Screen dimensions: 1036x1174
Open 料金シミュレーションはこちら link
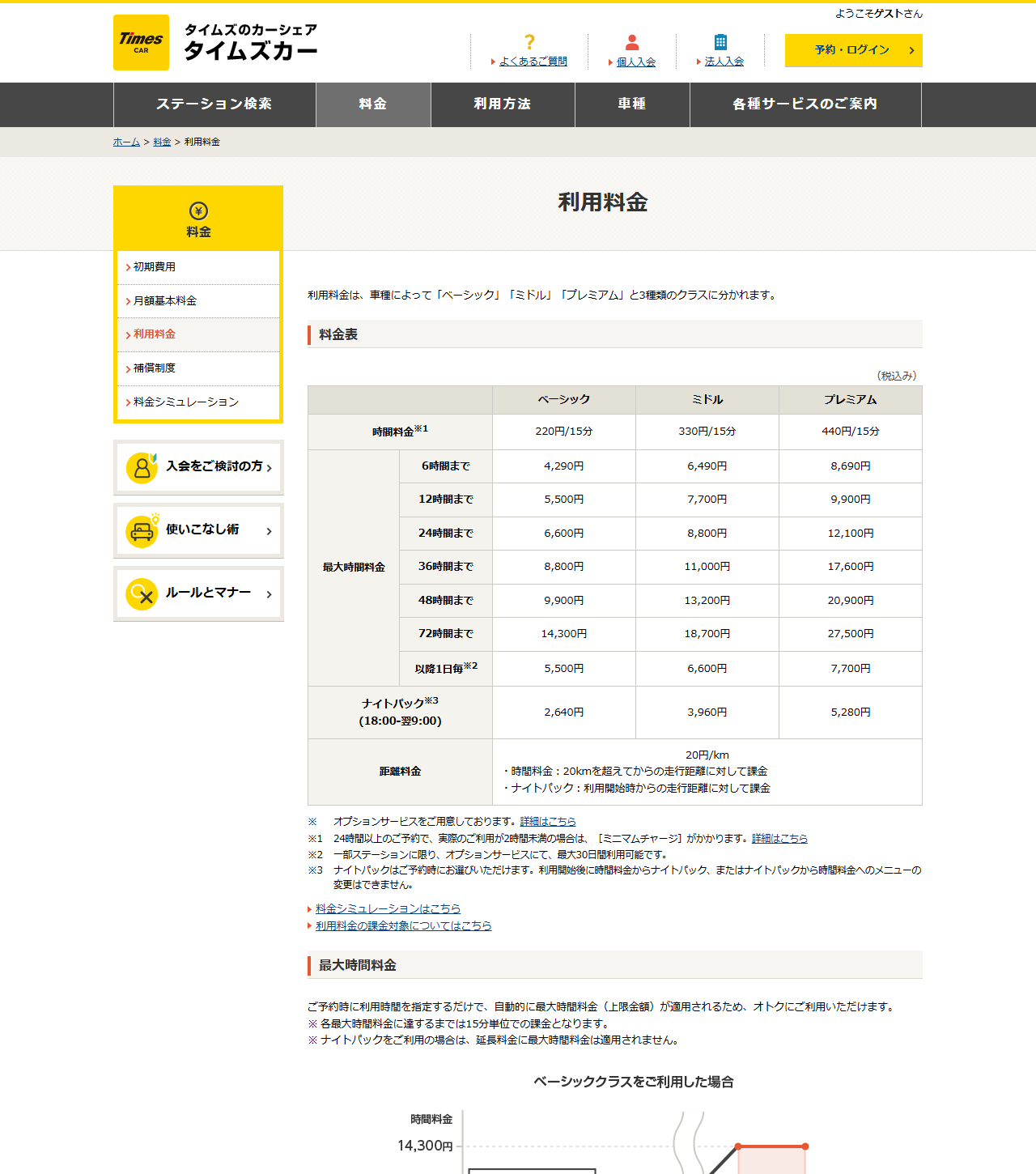click(x=388, y=908)
